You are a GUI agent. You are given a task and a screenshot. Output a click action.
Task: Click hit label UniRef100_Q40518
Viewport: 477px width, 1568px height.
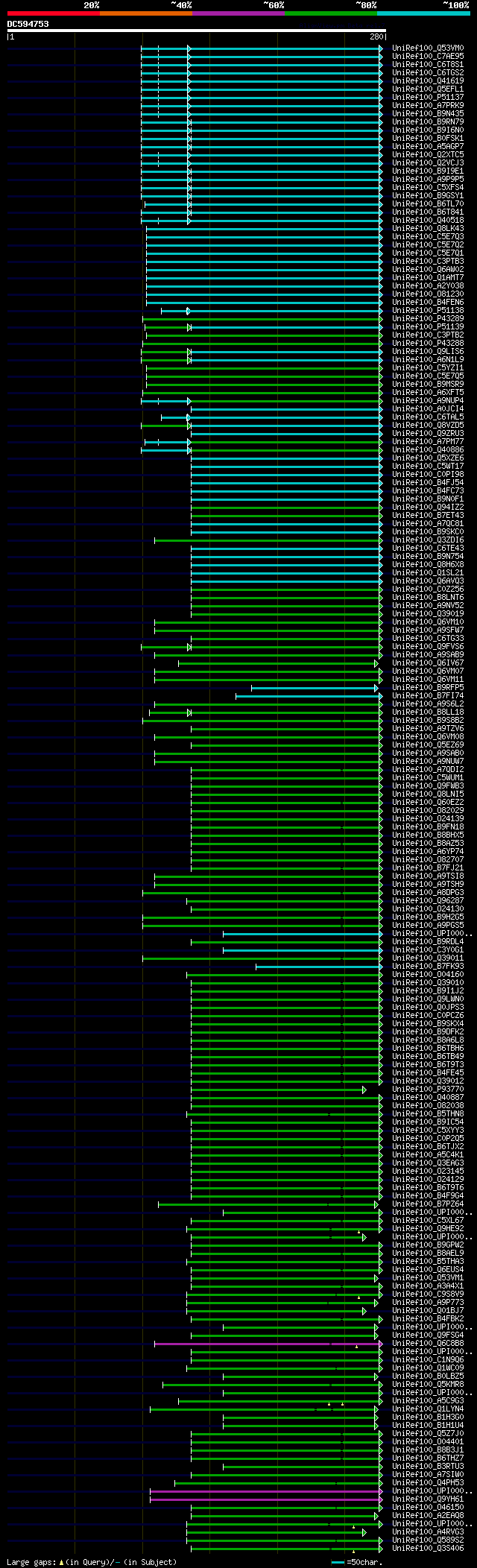(x=428, y=220)
